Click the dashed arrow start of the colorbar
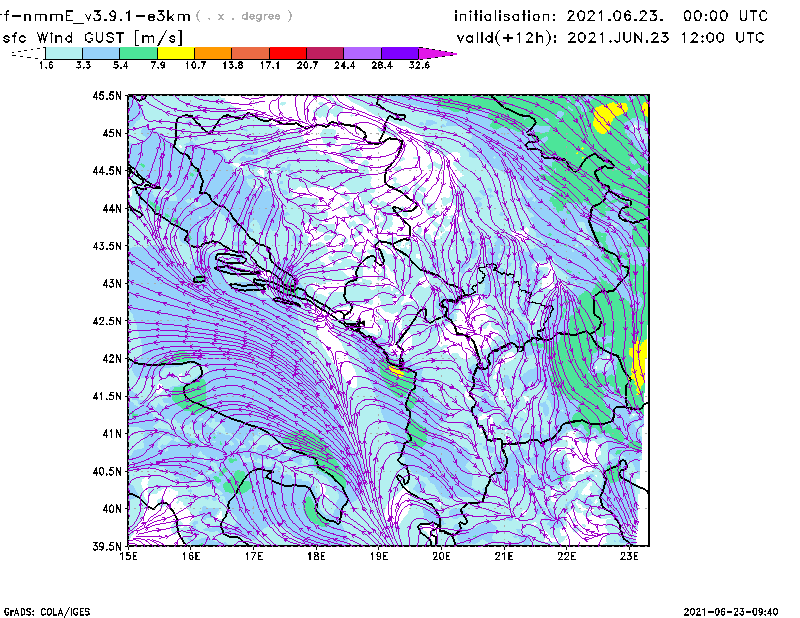 (x=28, y=53)
